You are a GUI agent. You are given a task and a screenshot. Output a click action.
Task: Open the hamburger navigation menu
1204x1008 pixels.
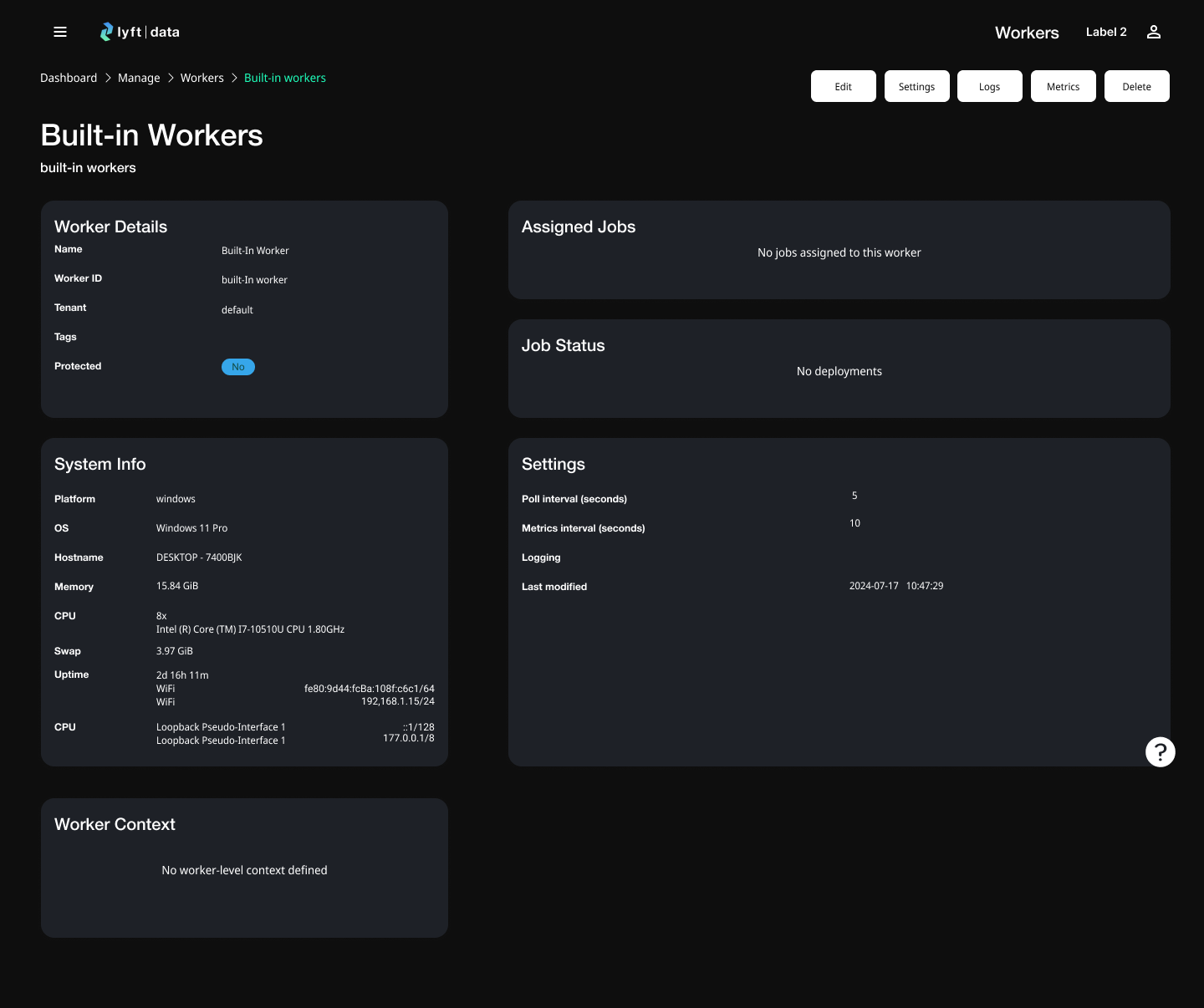(60, 32)
